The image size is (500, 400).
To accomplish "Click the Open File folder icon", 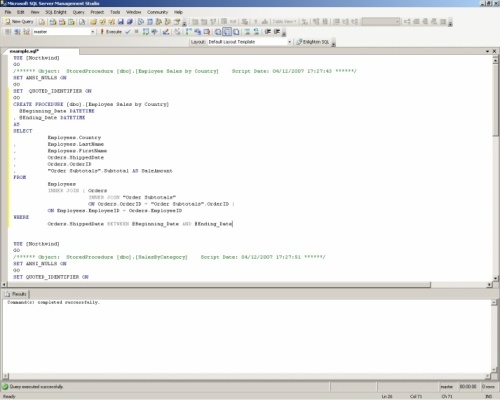I will [x=93, y=22].
